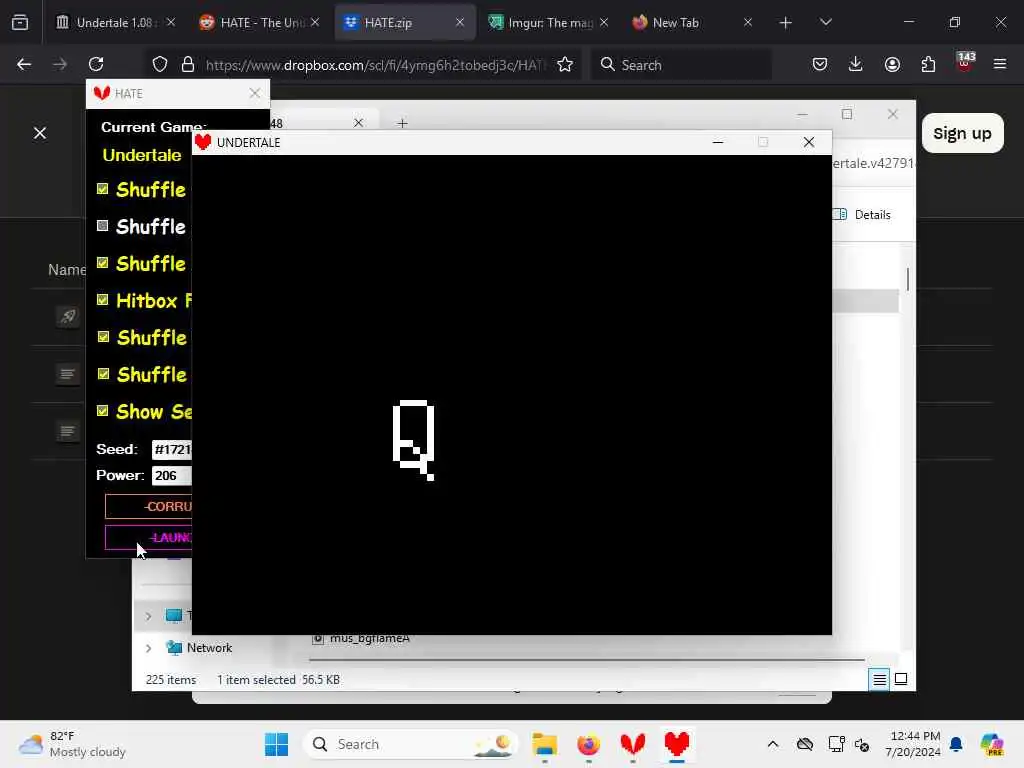
Task: Click the Windows taskbar Search box
Action: click(x=410, y=744)
